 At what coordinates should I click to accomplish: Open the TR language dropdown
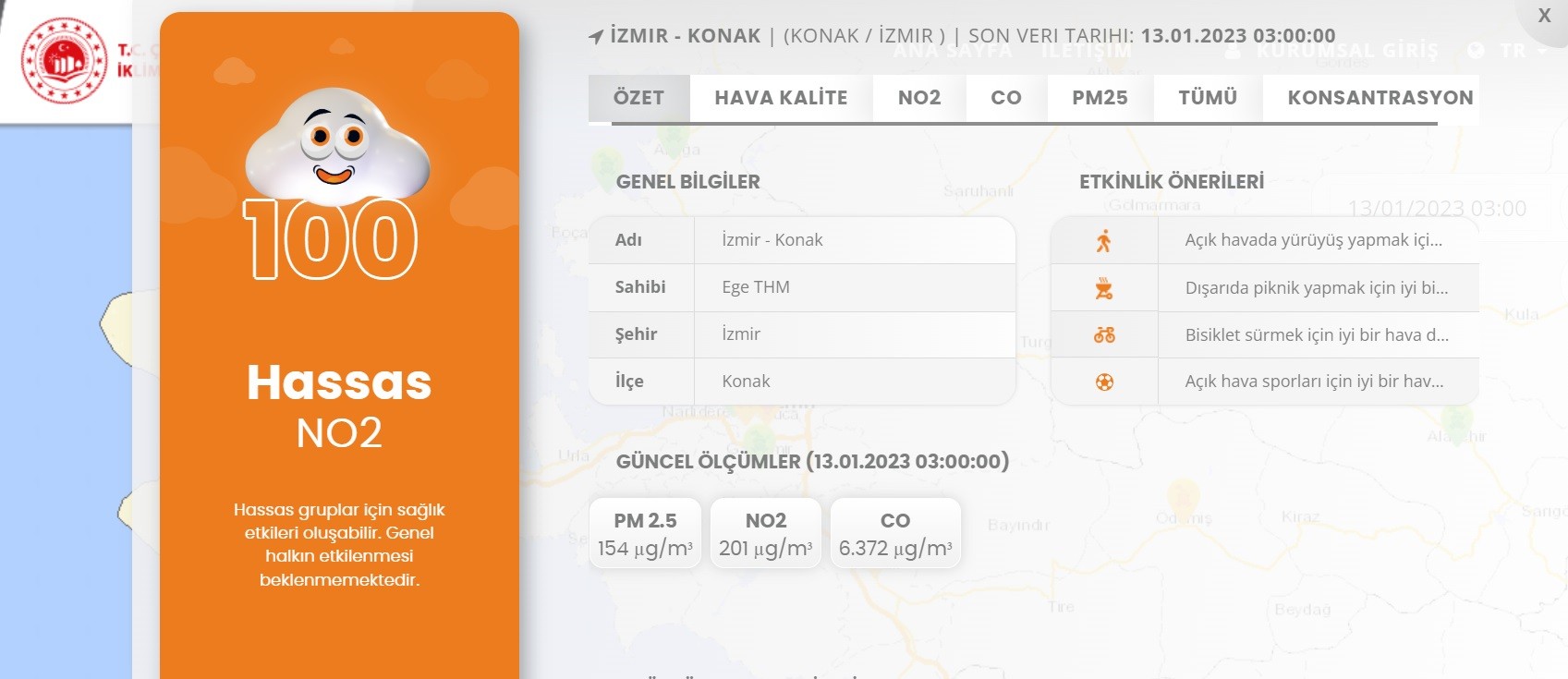pos(1523,51)
